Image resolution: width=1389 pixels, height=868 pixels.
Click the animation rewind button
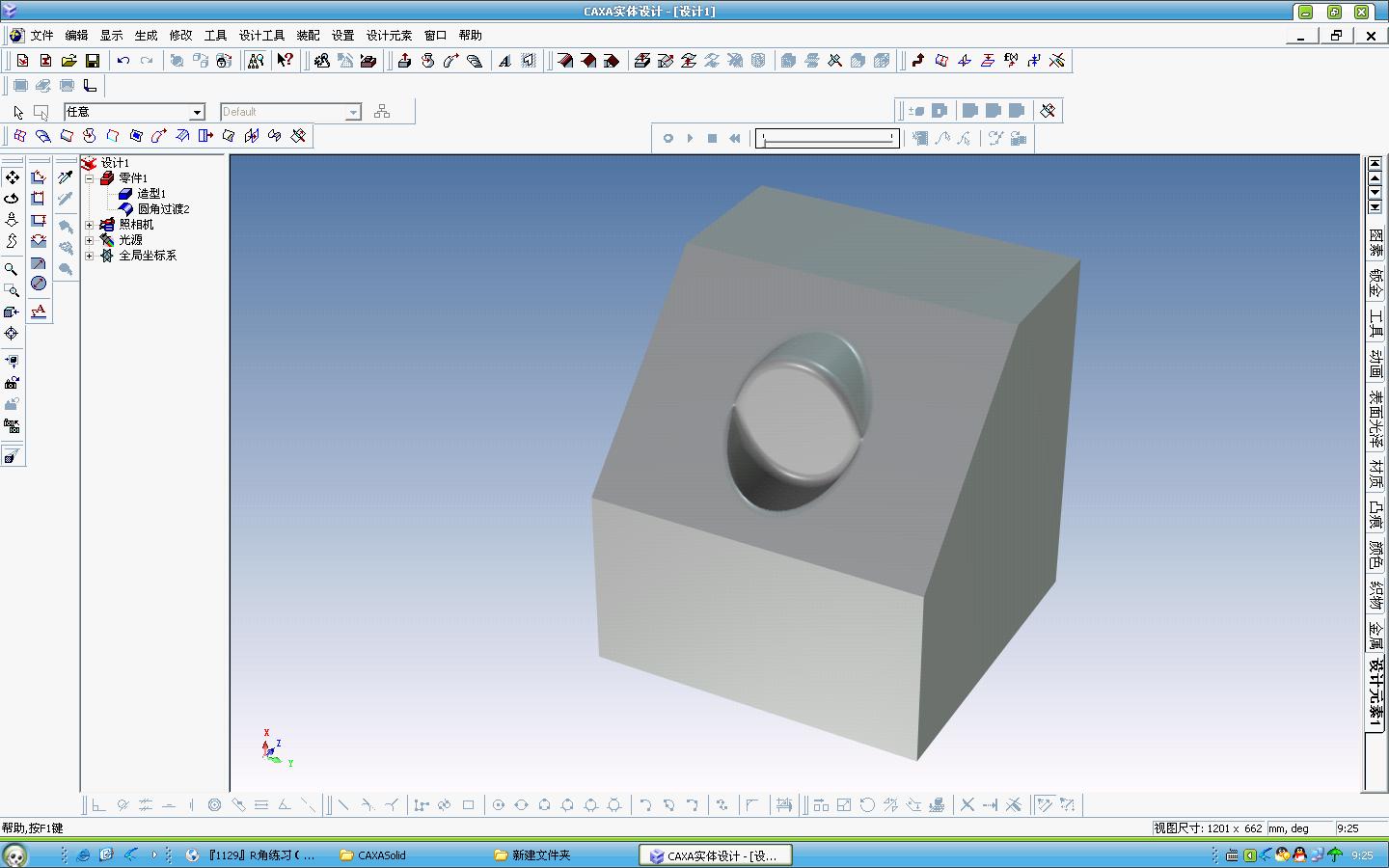click(x=734, y=139)
